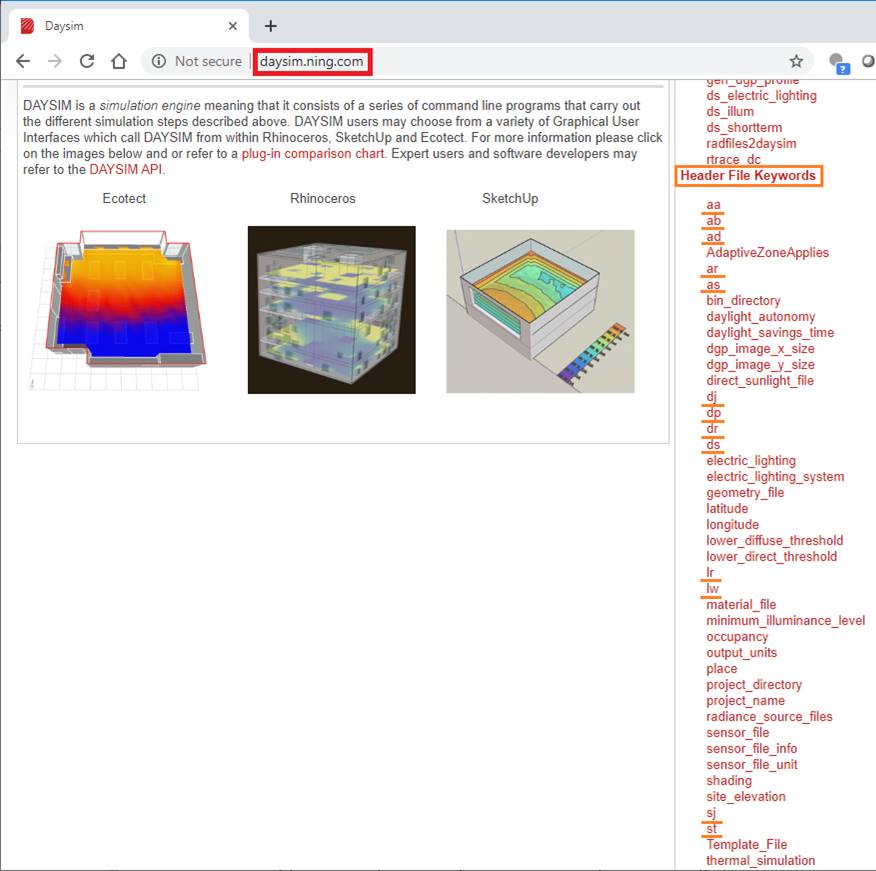Open the lr keyword link
Image resolution: width=876 pixels, height=871 pixels.
click(710, 573)
